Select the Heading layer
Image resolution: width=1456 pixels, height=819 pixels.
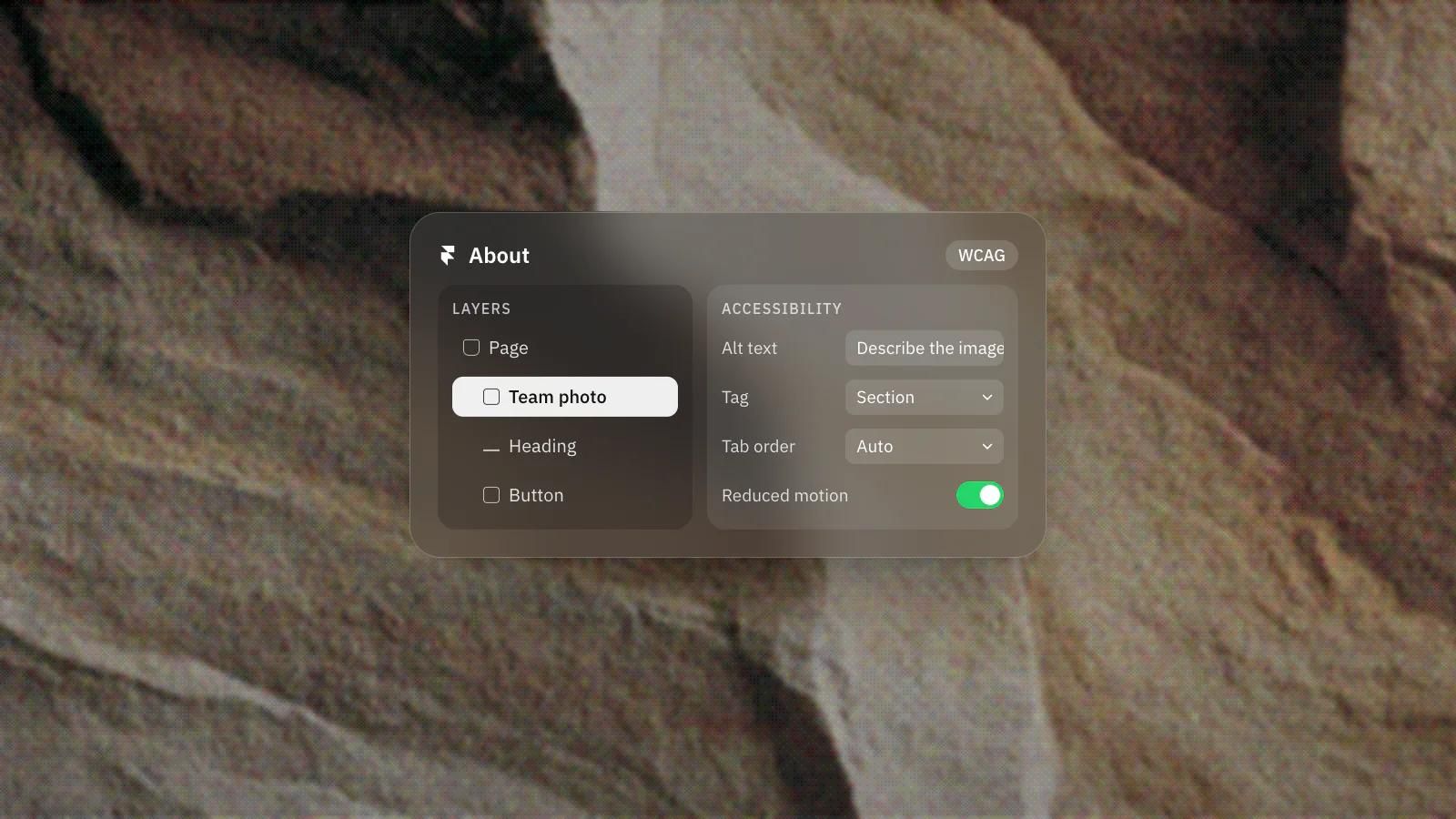pyautogui.click(x=565, y=446)
